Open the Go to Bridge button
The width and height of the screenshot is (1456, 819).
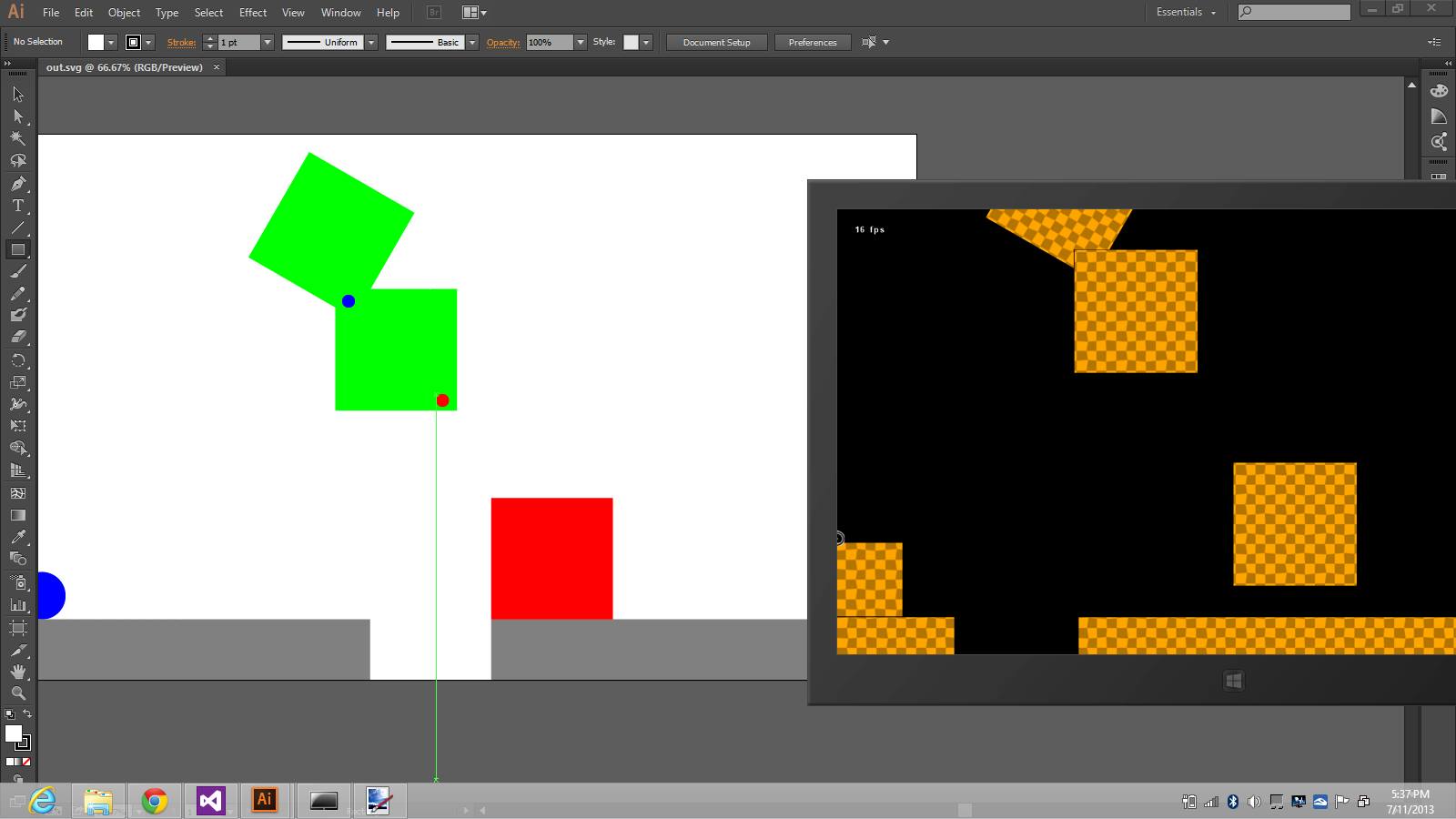click(x=434, y=13)
